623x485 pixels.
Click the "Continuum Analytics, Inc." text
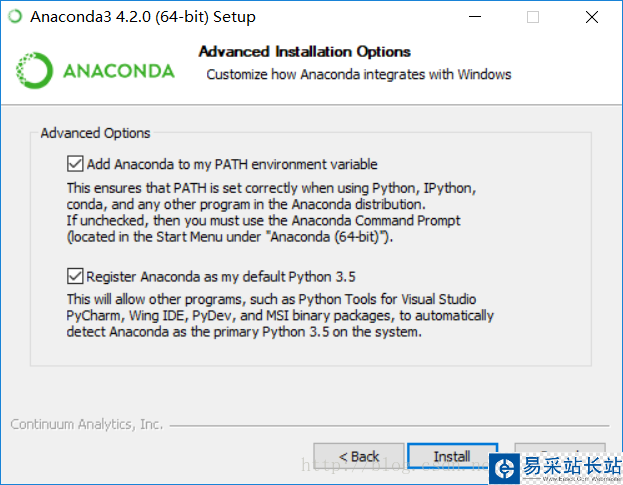pyautogui.click(x=86, y=424)
